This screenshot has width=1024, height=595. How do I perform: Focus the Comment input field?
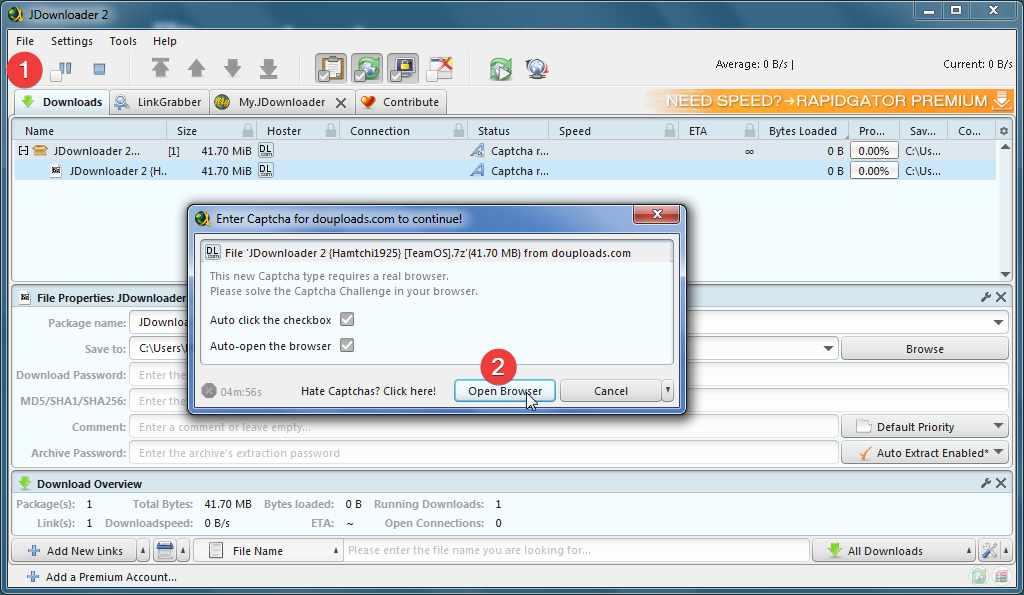[484, 427]
